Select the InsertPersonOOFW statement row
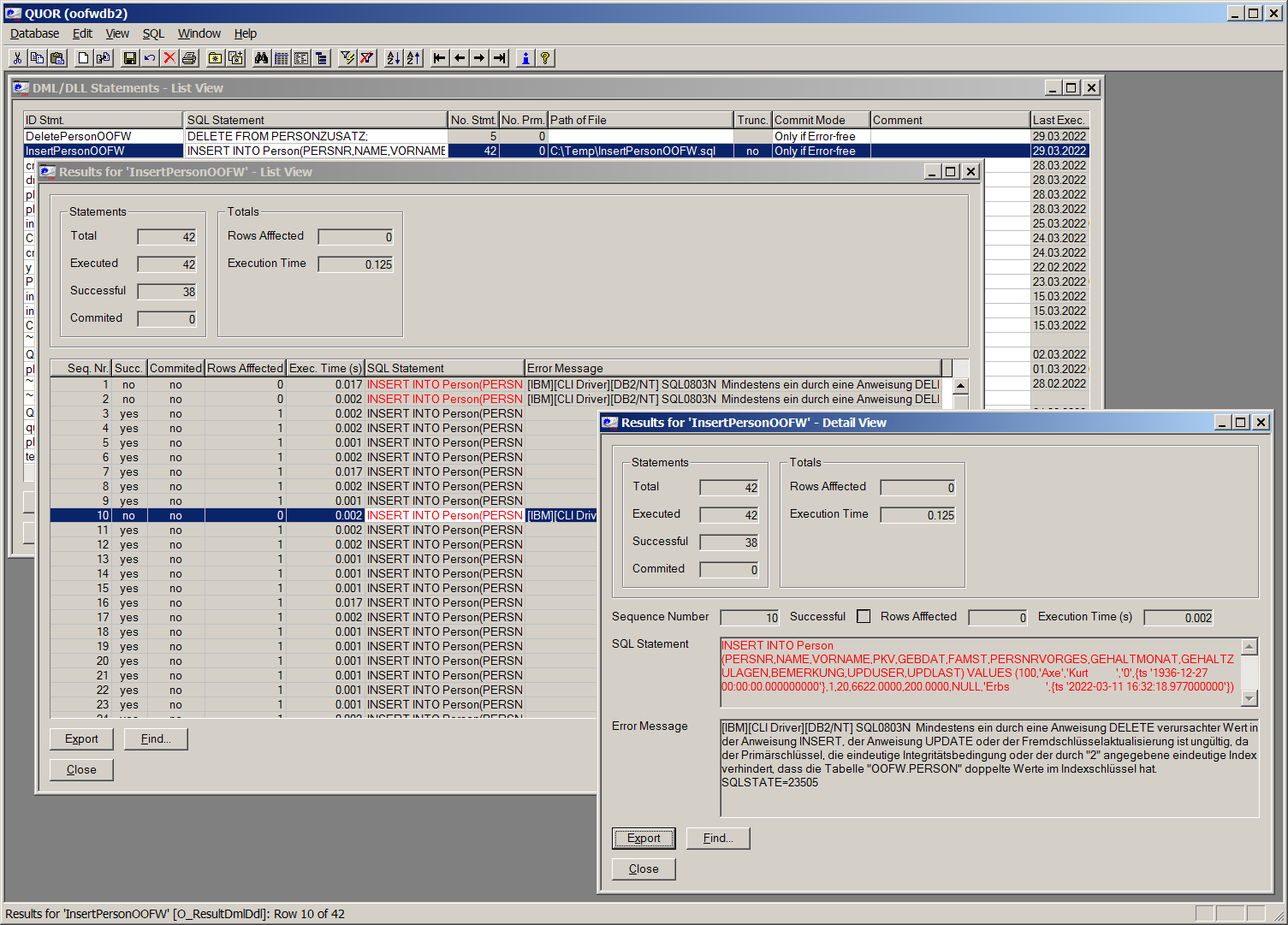 coord(555,151)
